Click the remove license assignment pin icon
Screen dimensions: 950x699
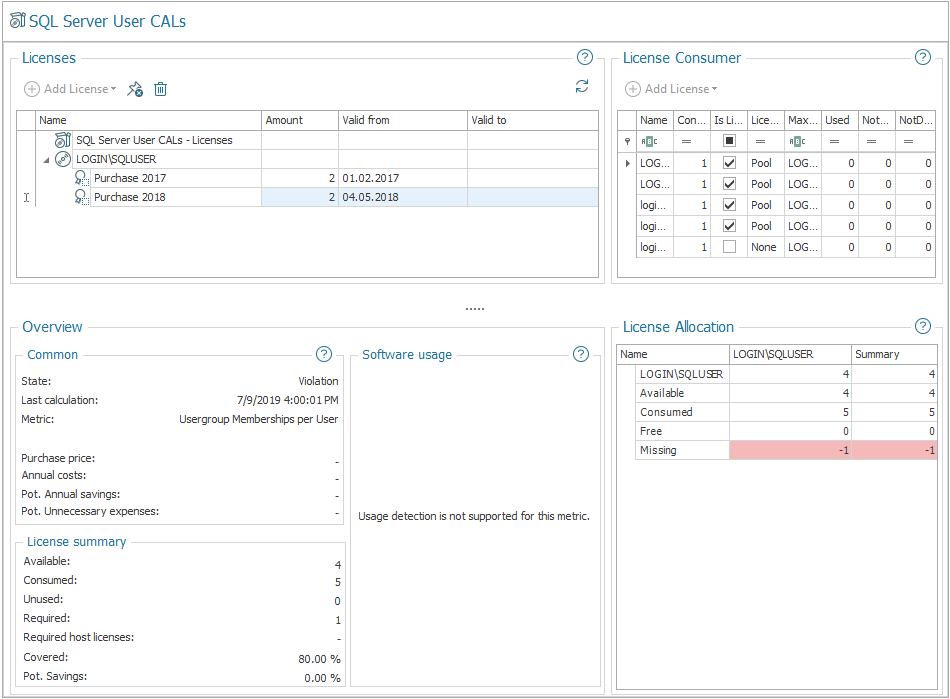pyautogui.click(x=135, y=89)
